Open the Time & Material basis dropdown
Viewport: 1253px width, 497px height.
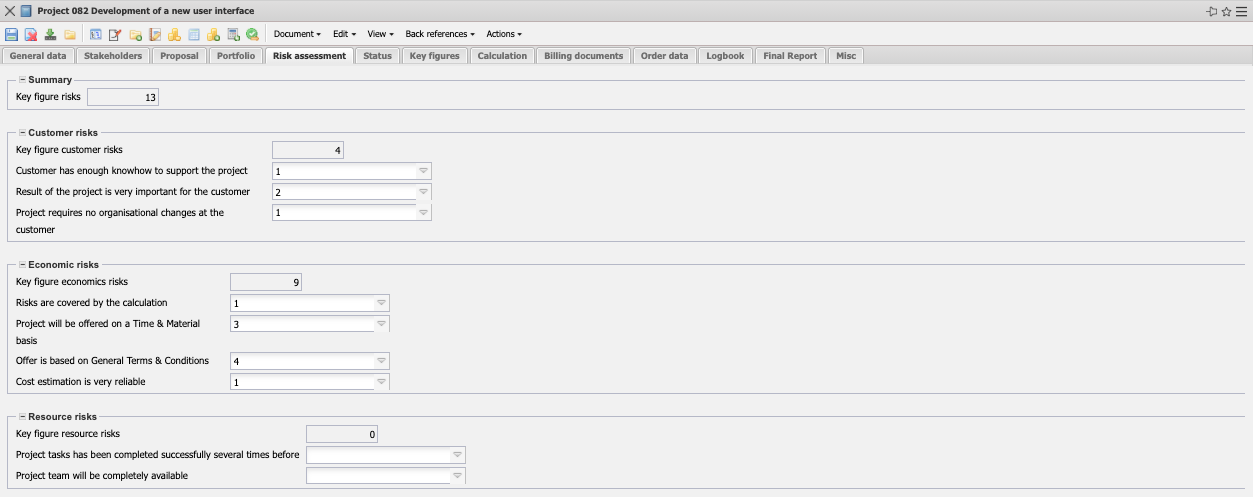tap(381, 324)
